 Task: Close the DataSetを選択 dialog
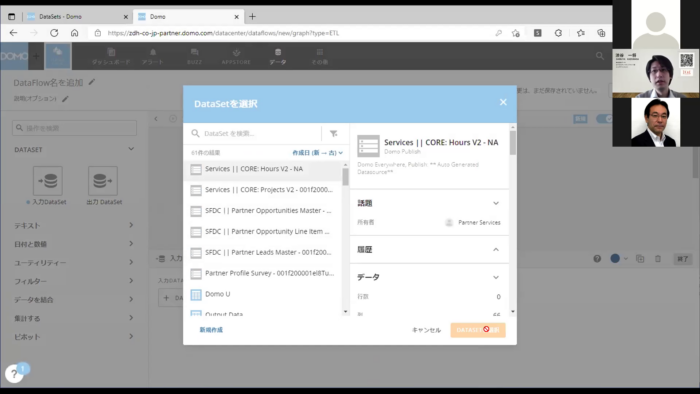503,102
